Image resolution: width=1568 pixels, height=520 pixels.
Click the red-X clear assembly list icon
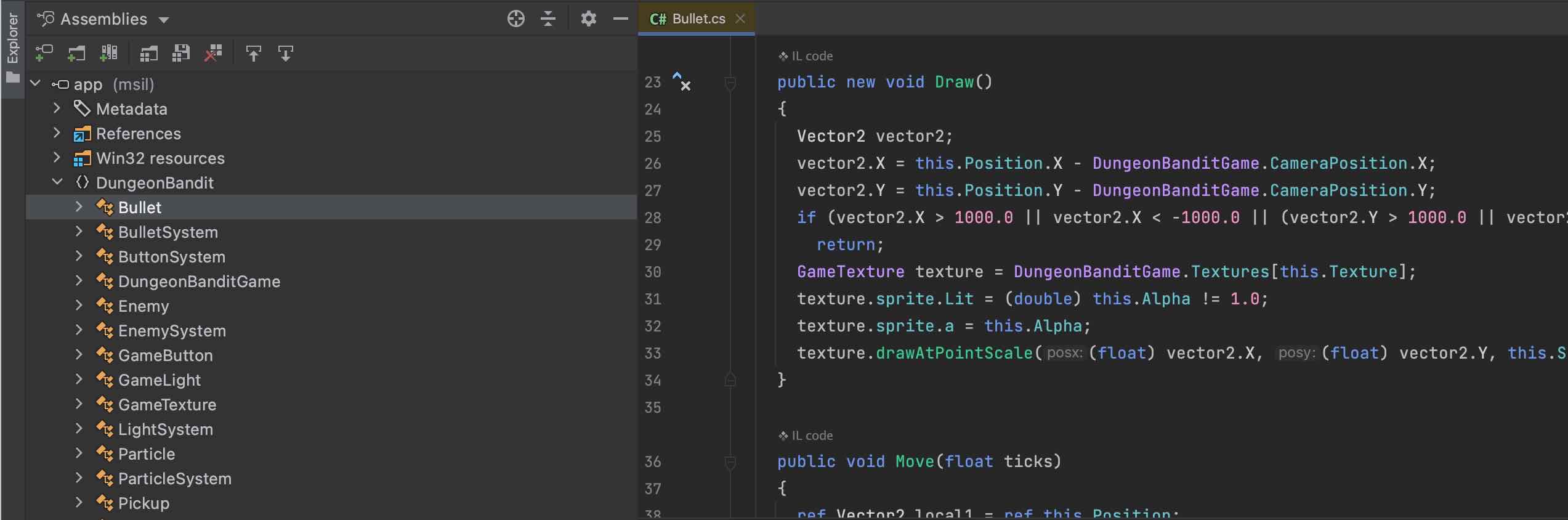click(213, 54)
